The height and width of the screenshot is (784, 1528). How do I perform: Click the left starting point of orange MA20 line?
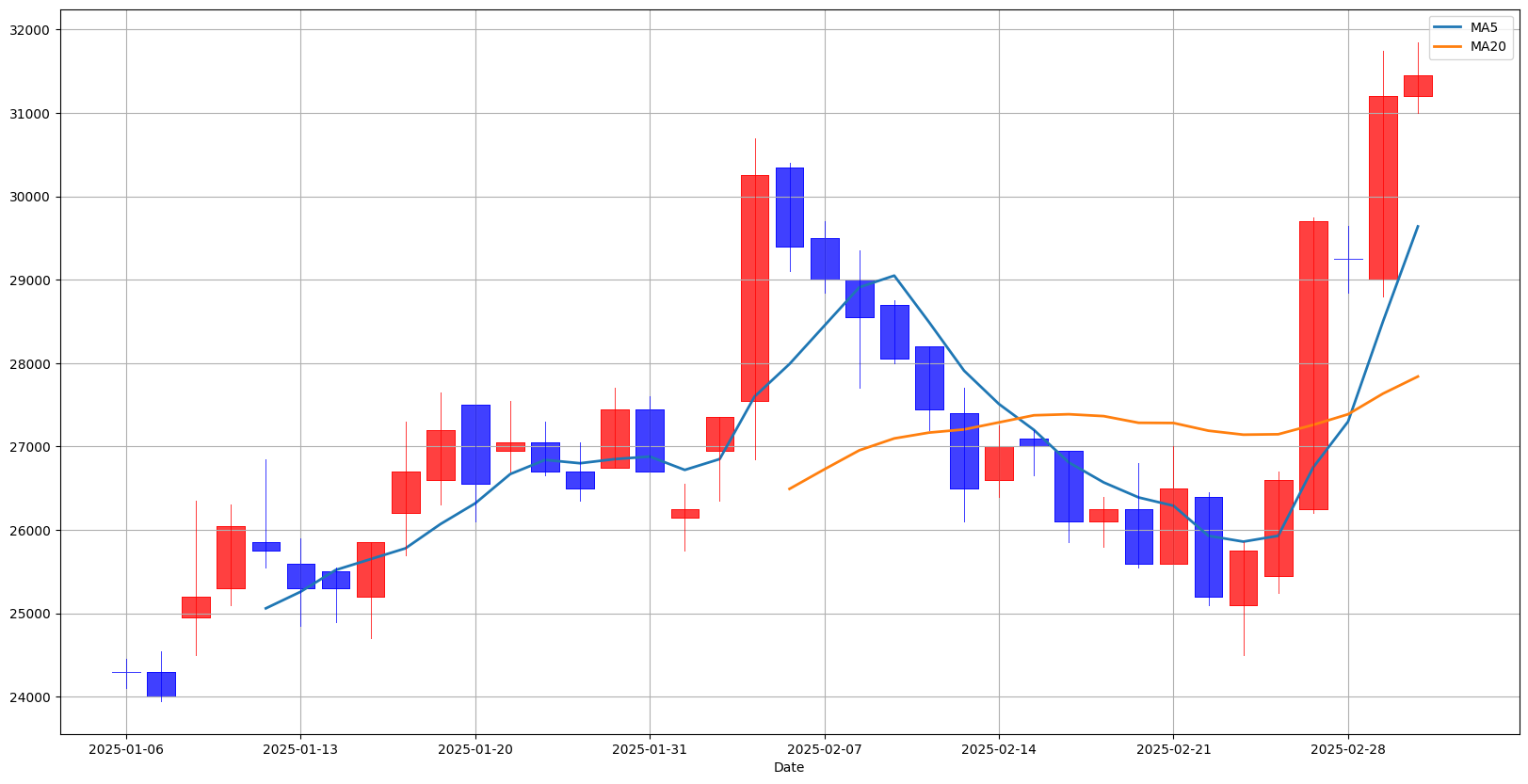[x=790, y=488]
